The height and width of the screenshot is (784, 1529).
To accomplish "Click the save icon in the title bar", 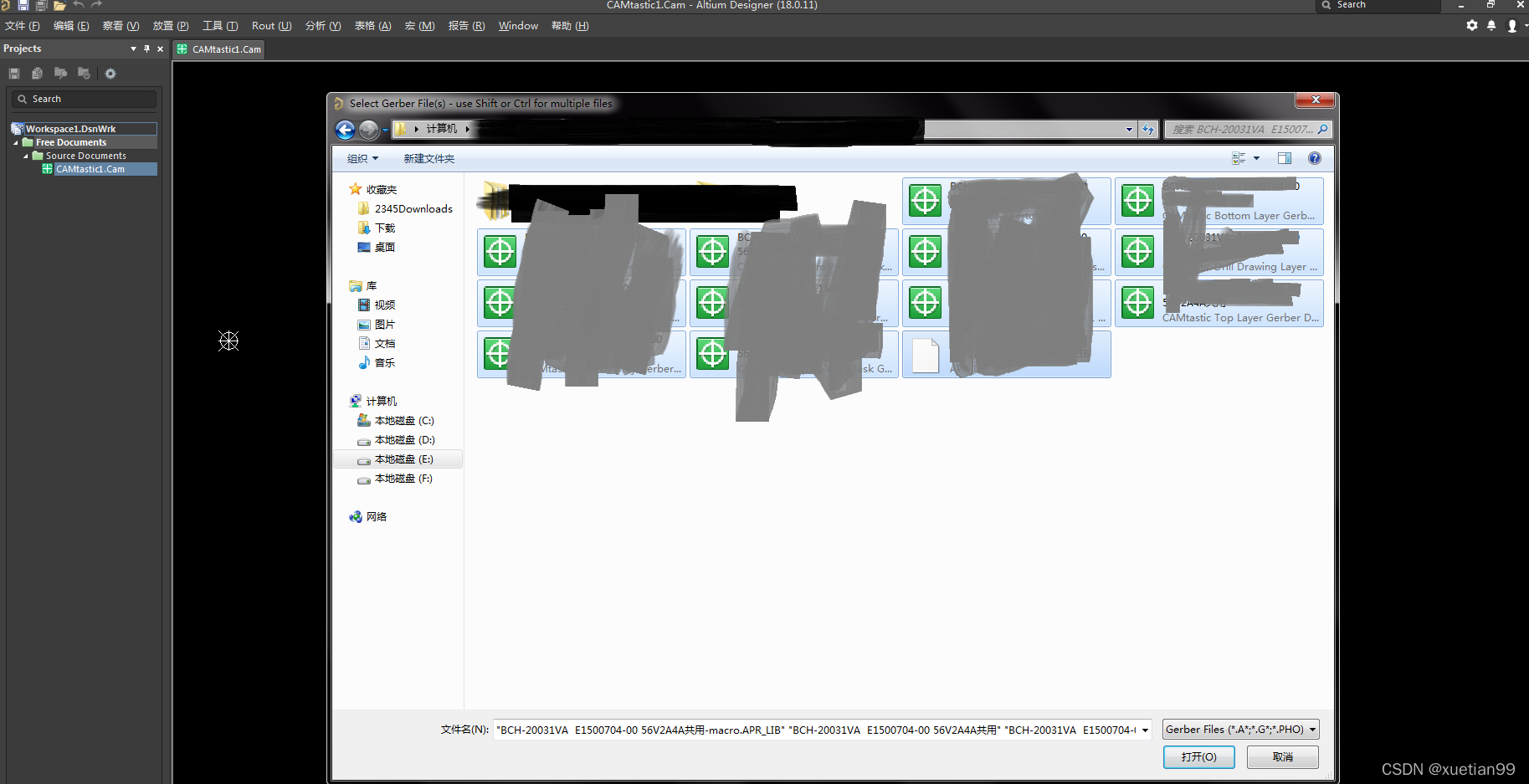I will 23,5.
